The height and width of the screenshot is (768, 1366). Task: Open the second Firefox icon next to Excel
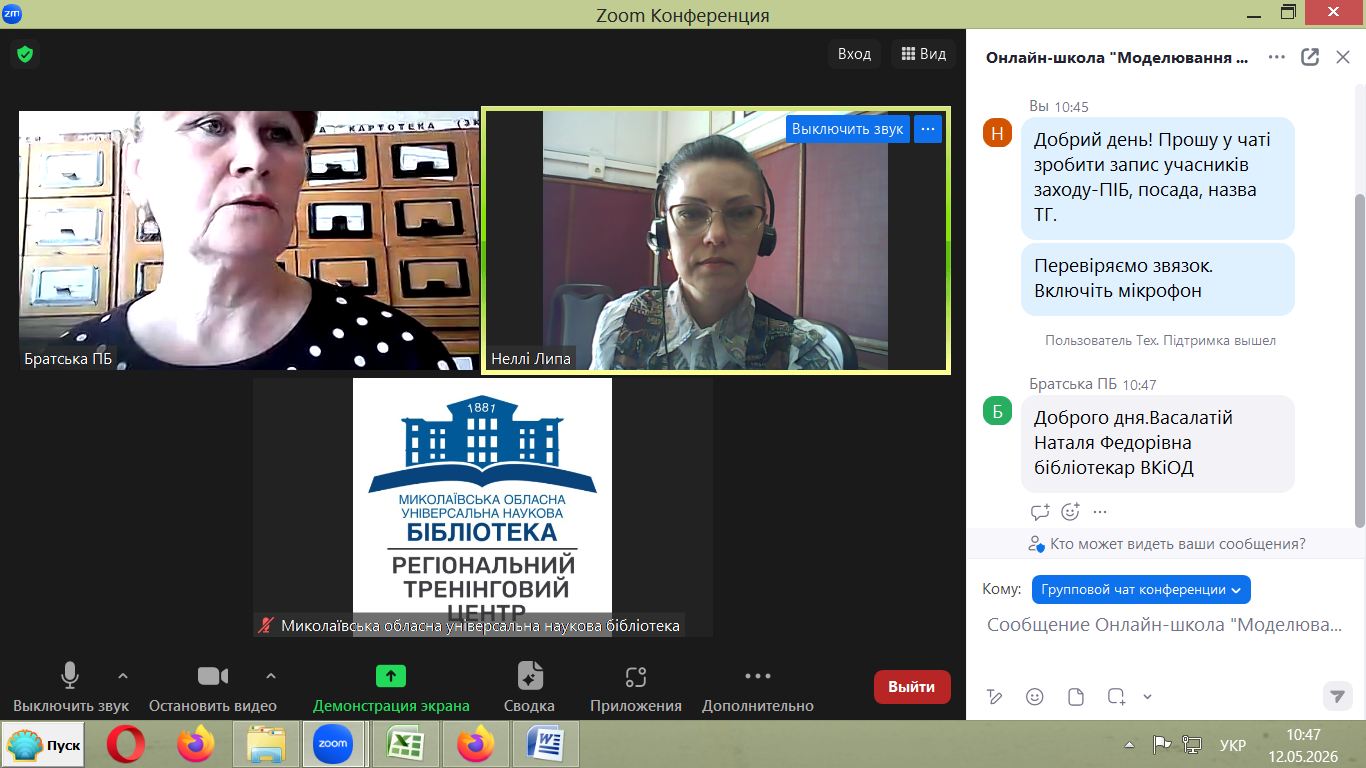[x=475, y=745]
